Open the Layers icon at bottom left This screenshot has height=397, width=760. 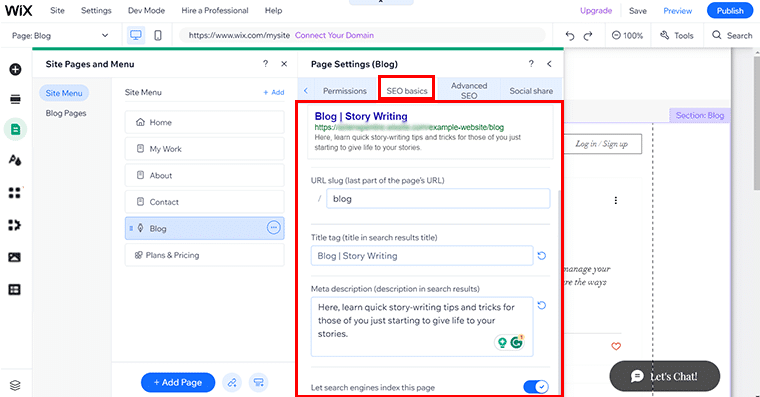tap(15, 385)
